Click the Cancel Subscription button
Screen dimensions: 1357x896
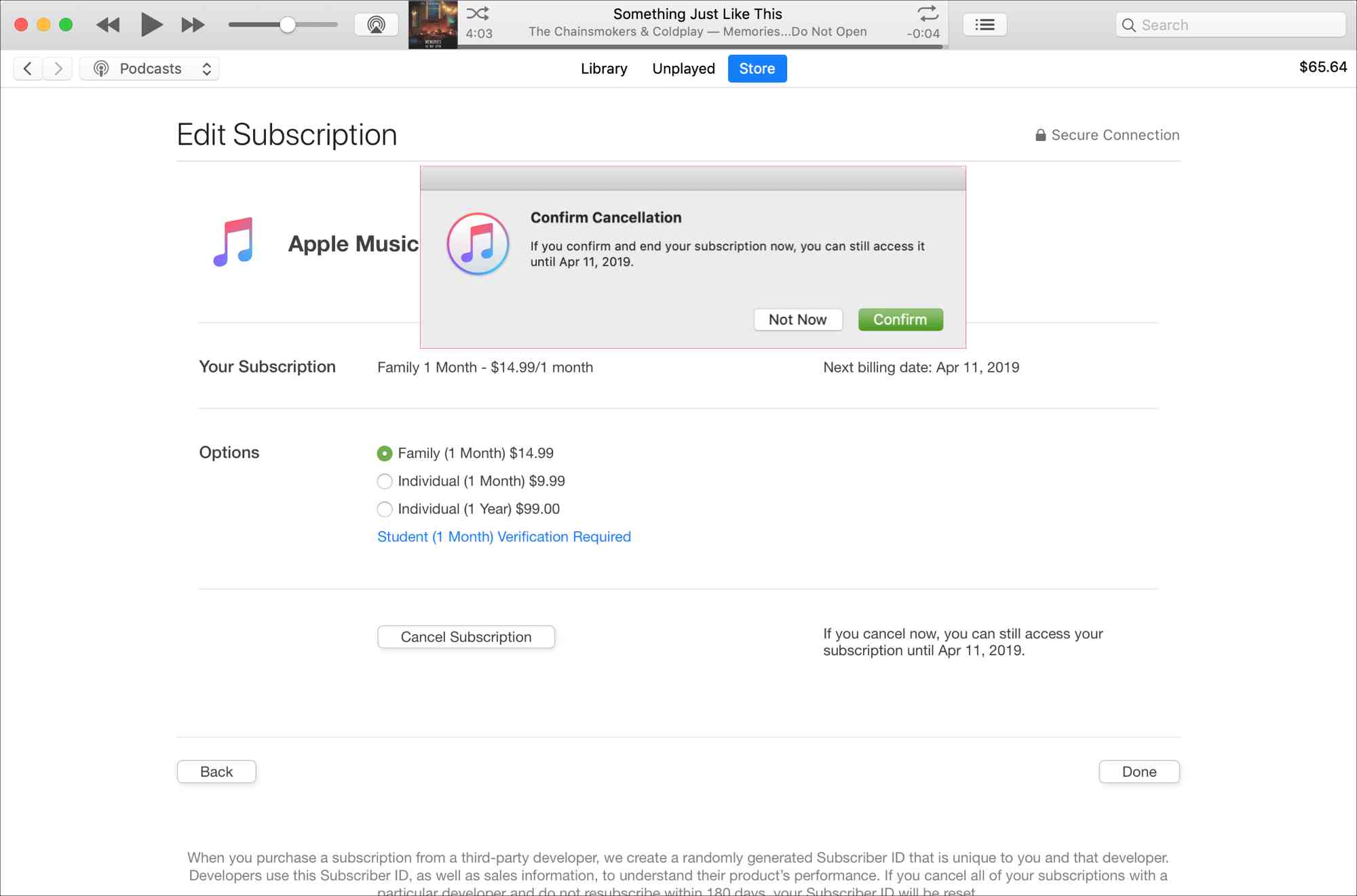[466, 636]
